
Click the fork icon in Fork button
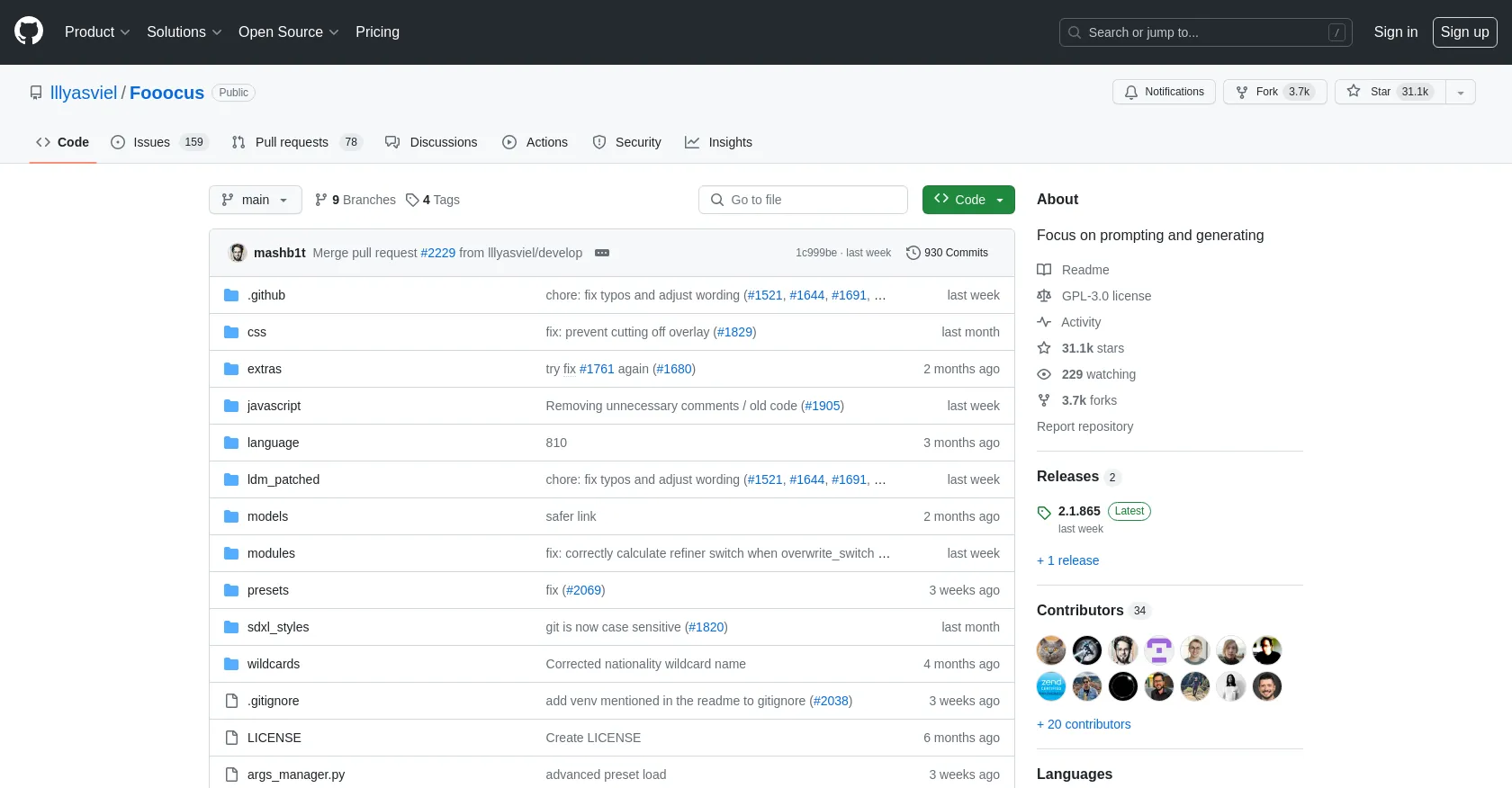1242,92
